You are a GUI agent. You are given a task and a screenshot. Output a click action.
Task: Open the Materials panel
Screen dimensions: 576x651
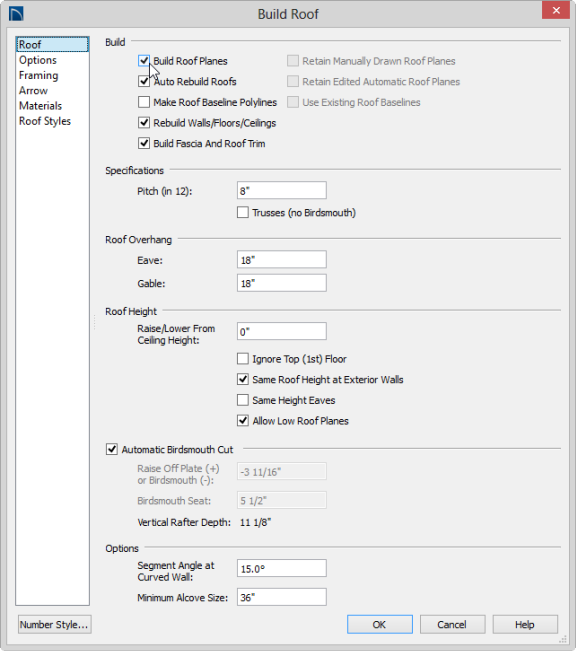coord(40,106)
